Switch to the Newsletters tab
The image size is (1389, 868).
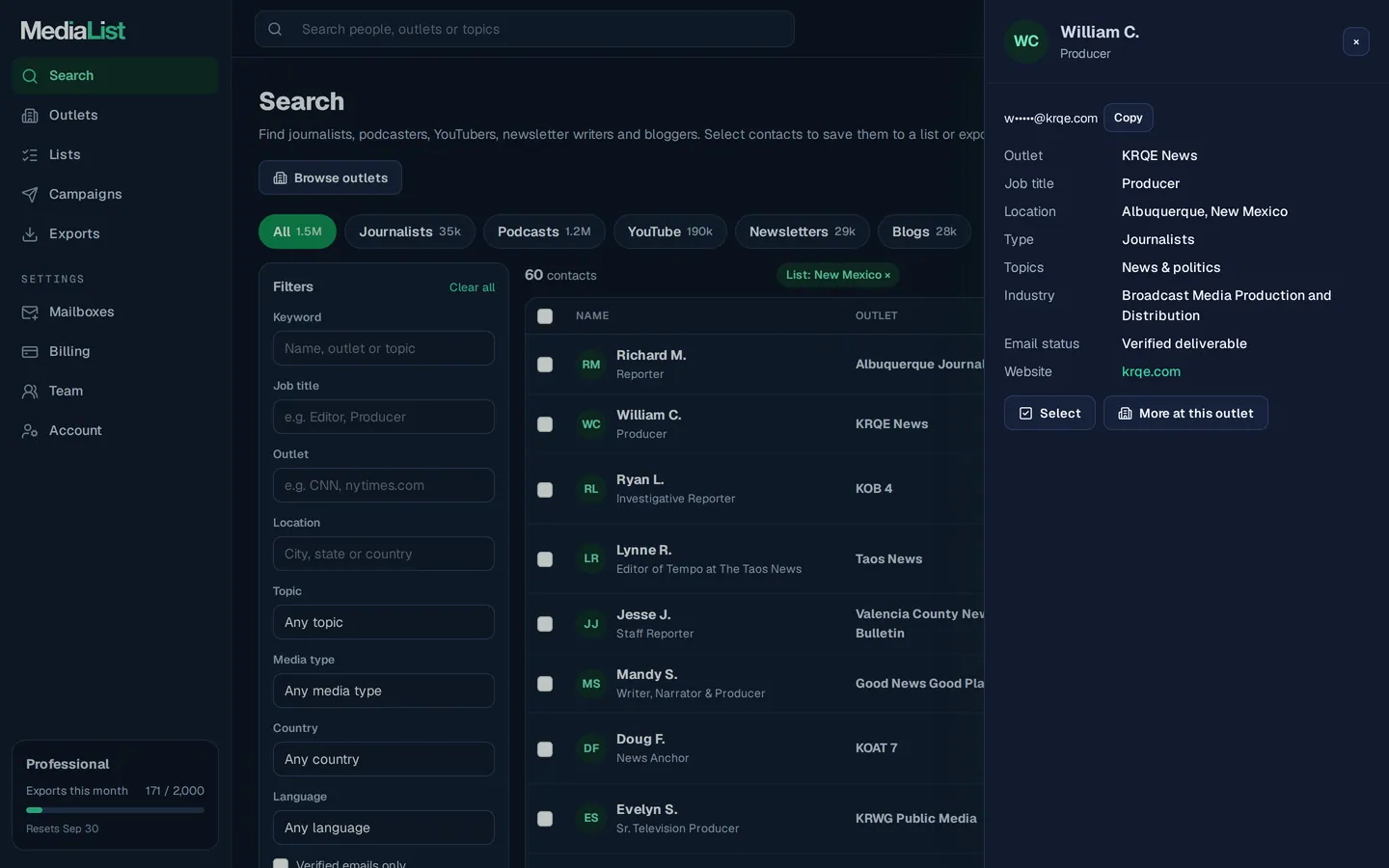pyautogui.click(x=803, y=231)
